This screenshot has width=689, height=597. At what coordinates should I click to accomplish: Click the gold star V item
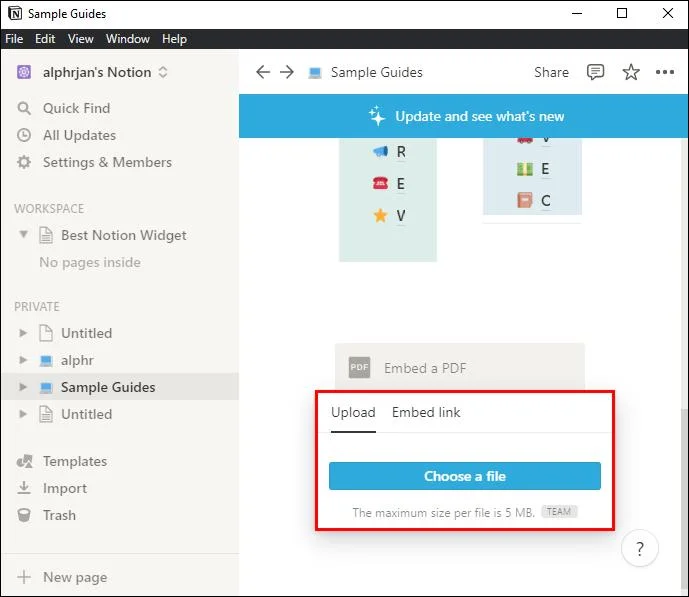389,215
